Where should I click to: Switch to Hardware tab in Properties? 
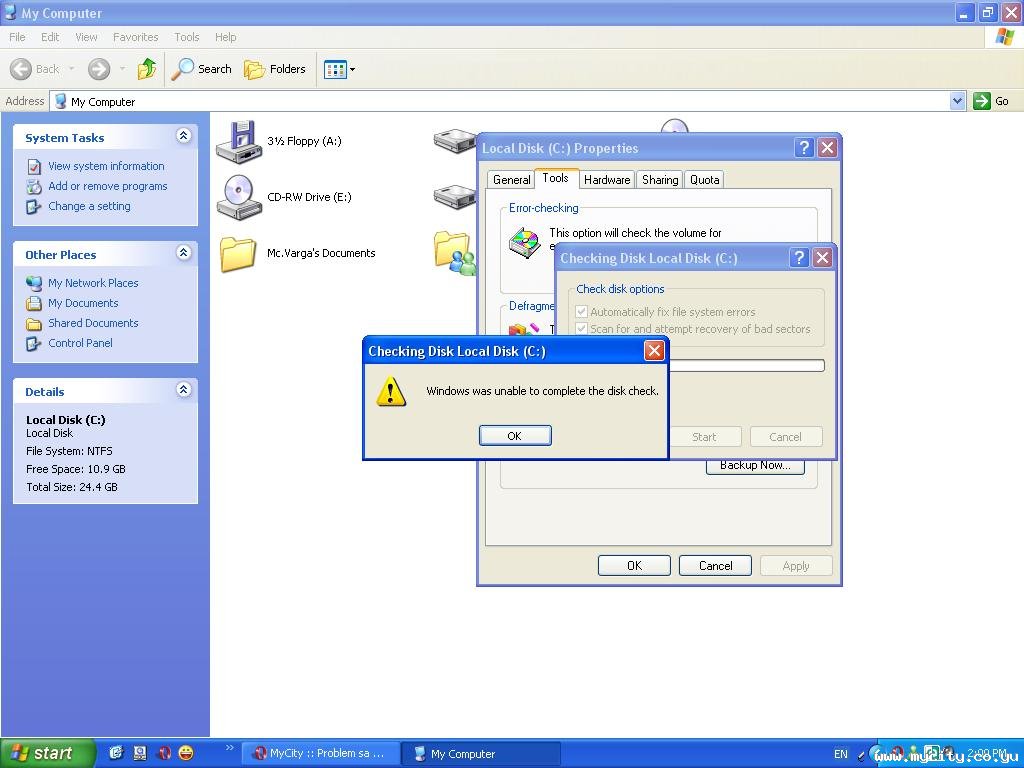[607, 180]
